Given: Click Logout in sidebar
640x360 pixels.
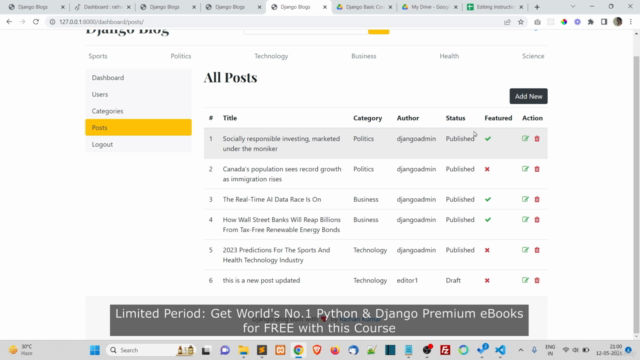Looking at the screenshot, I should click(138, 144).
